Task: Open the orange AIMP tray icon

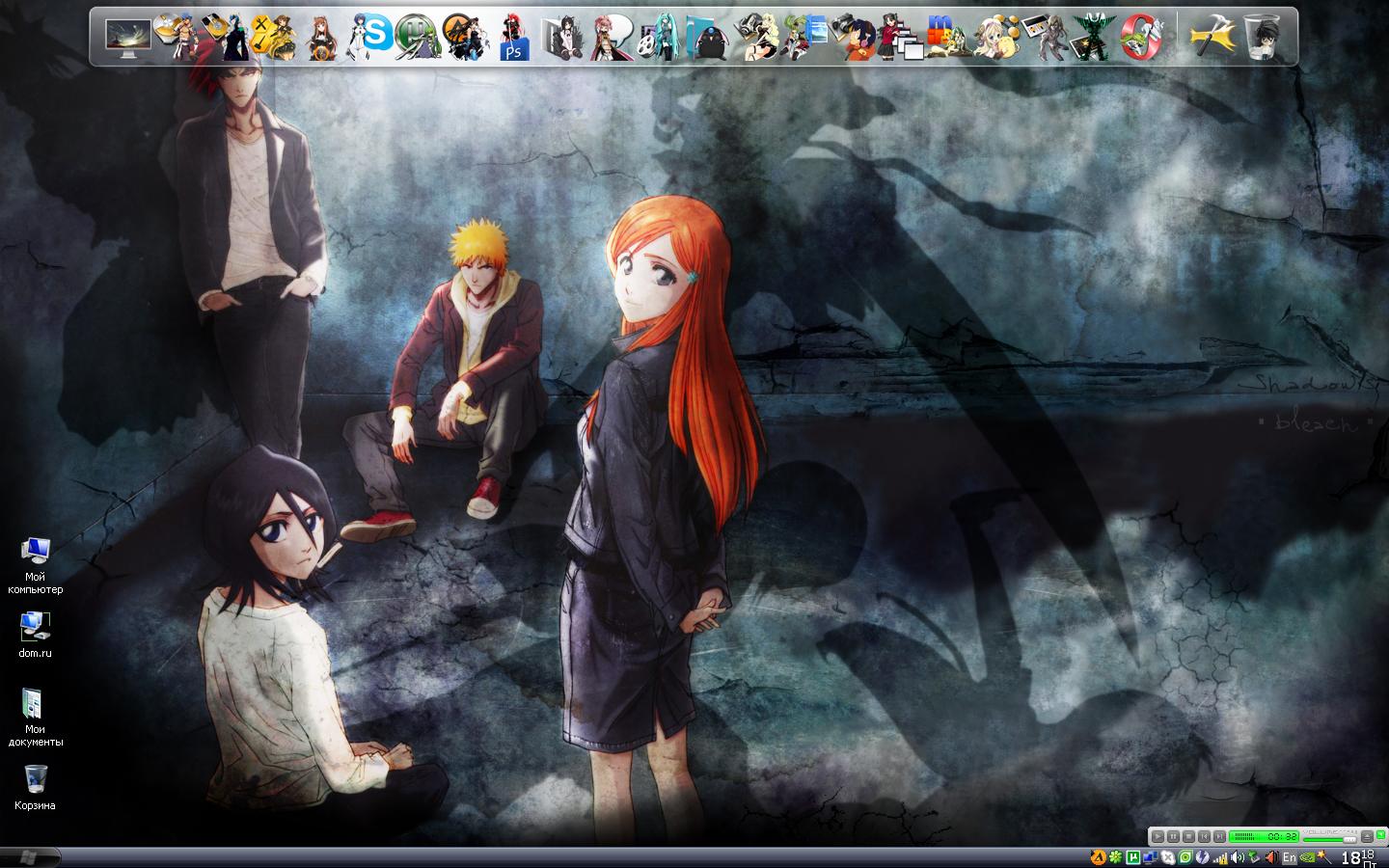Action: tap(1099, 857)
